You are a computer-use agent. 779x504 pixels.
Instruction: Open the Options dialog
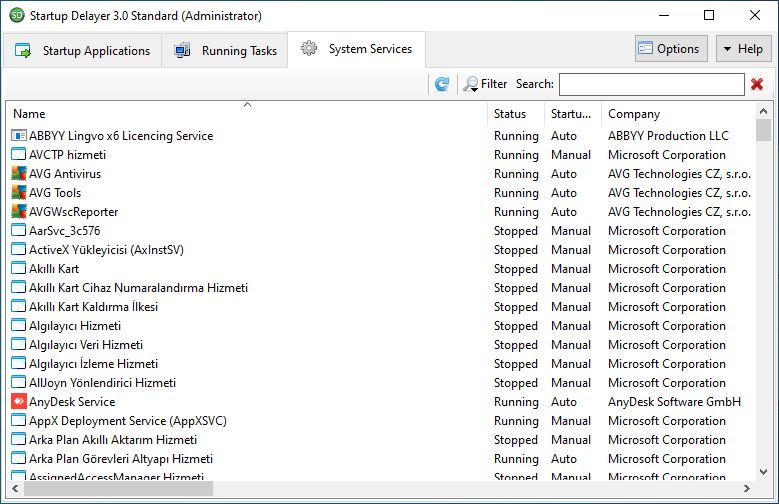click(x=671, y=49)
